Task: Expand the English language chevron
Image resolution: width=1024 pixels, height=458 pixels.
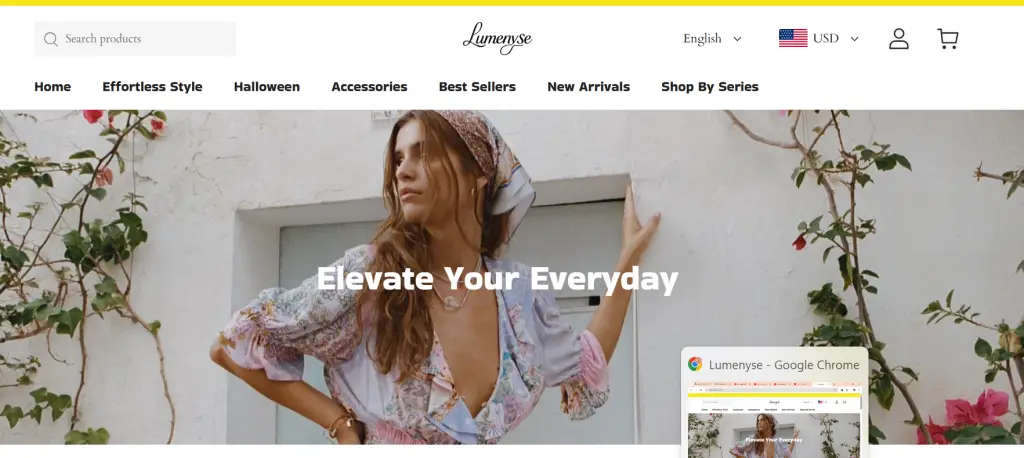Action: click(x=737, y=39)
